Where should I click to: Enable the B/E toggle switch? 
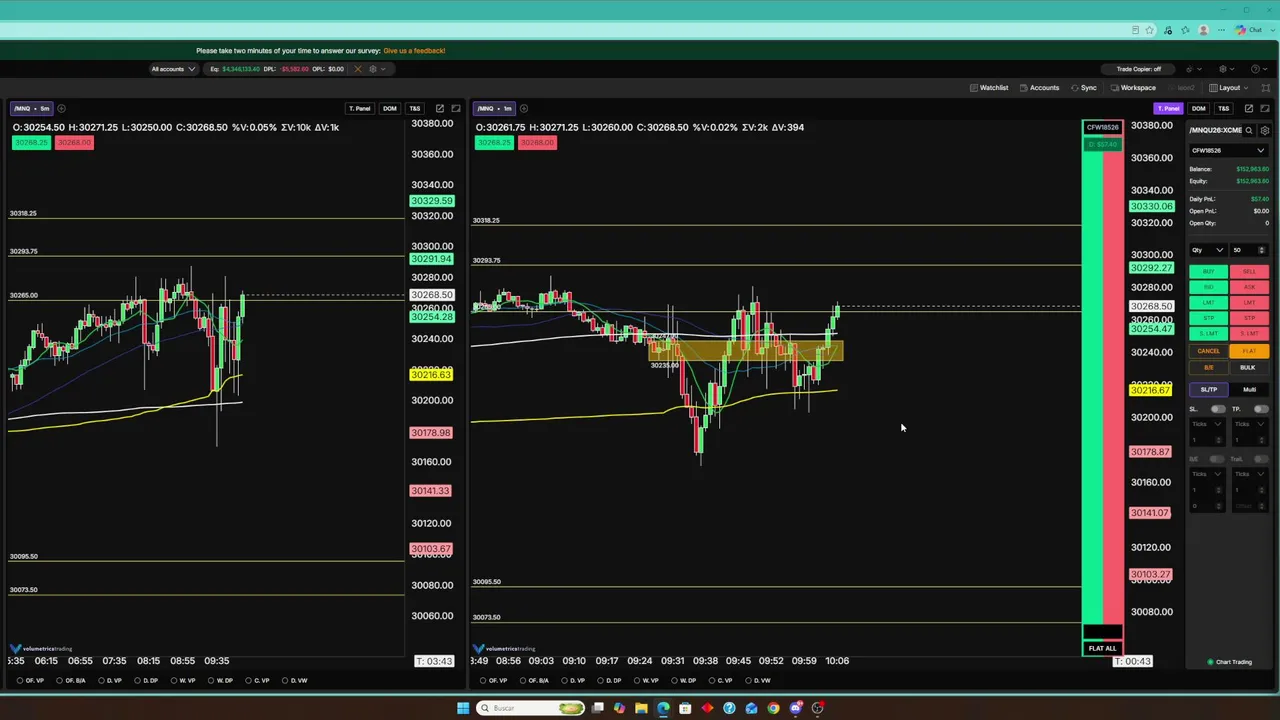1217,459
